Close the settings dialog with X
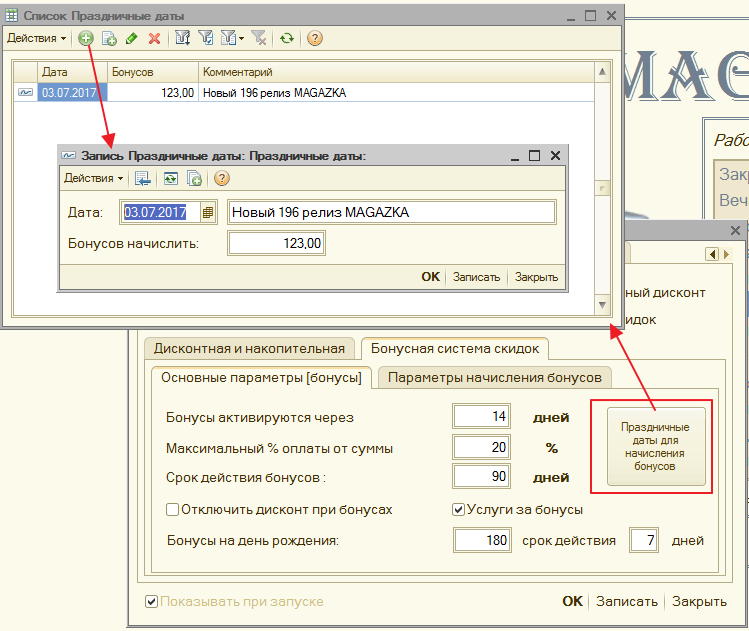 pyautogui.click(x=736, y=231)
